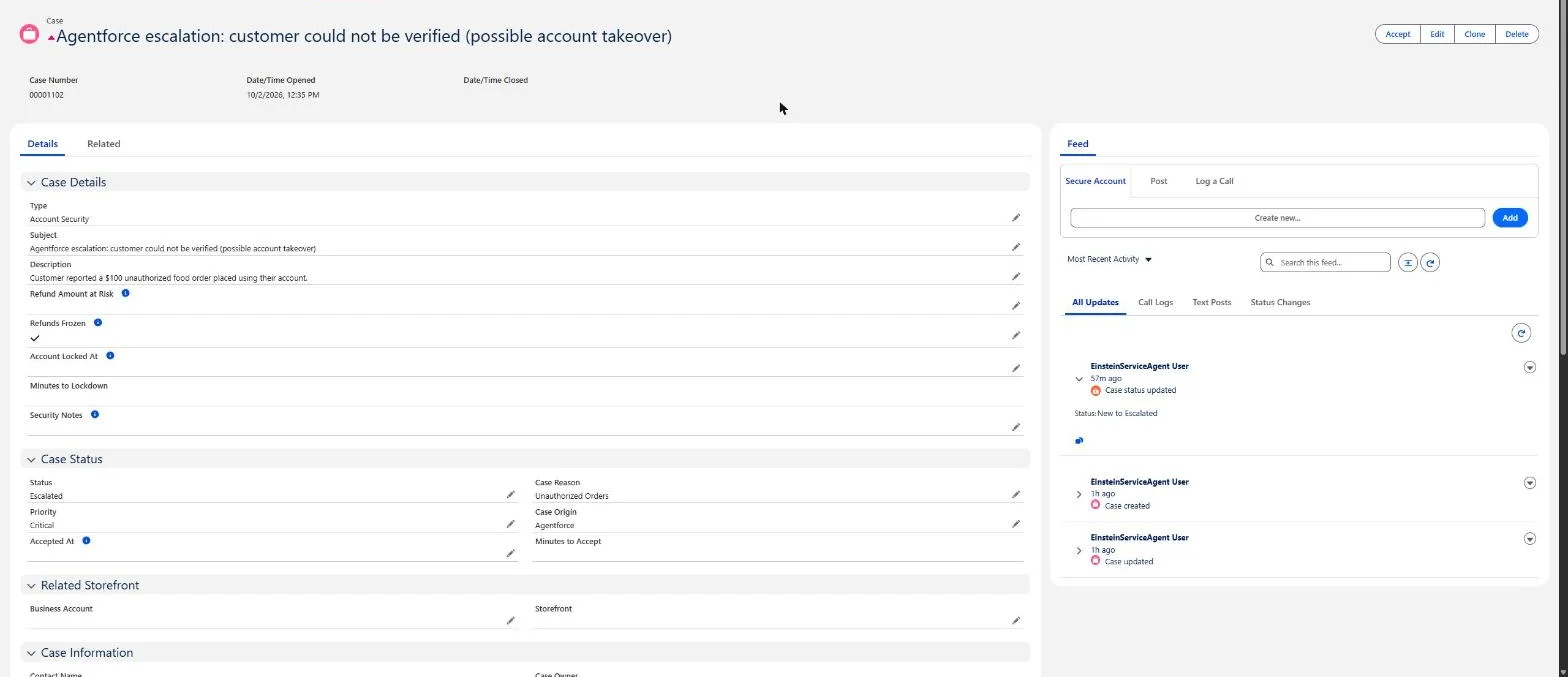This screenshot has height=677, width=1568.
Task: Click the blue like icon under status update
Action: (1079, 440)
